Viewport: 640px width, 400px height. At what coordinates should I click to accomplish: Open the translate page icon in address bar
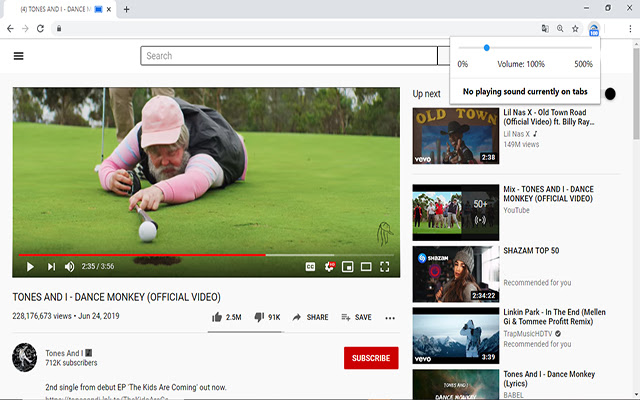point(545,29)
